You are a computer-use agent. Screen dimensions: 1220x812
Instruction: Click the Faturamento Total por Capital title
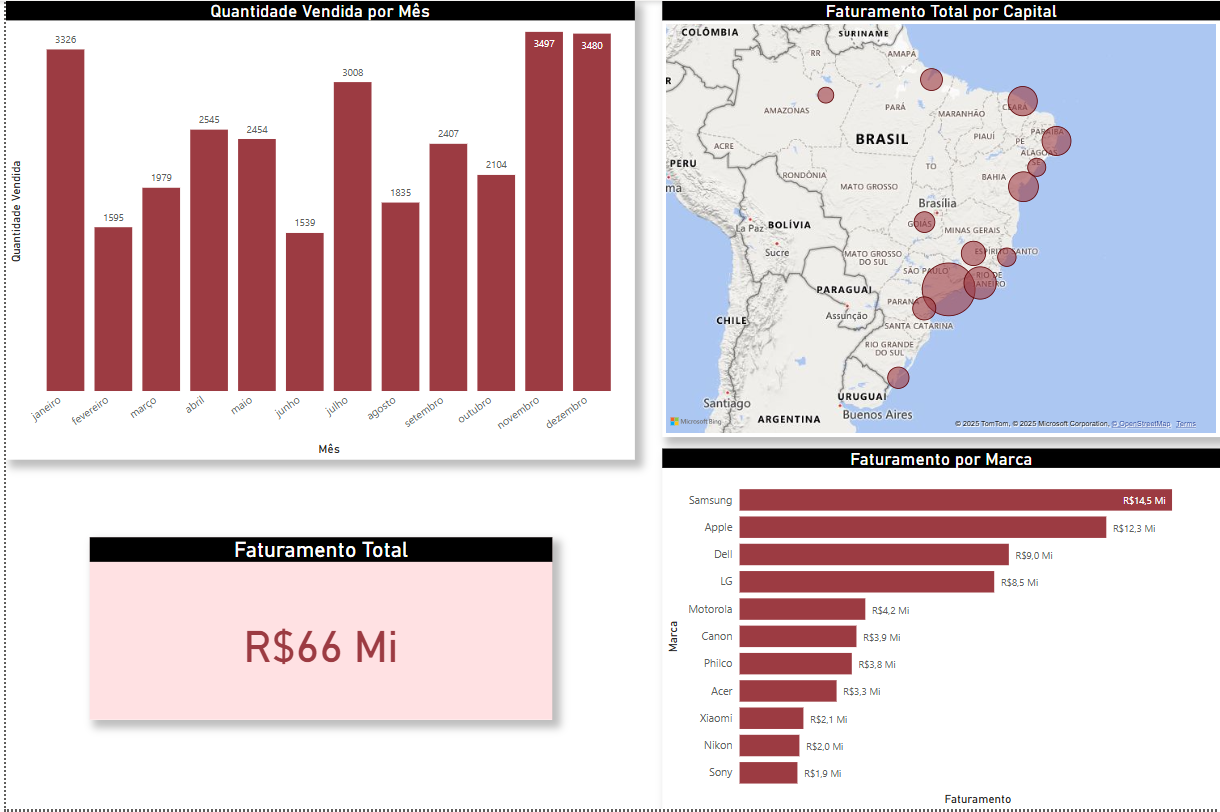pyautogui.click(x=941, y=11)
